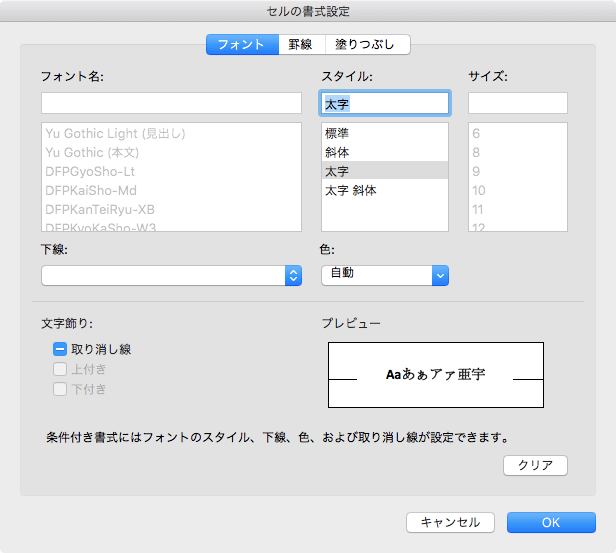
Task: Confirm with the OK button
Action: (x=551, y=522)
